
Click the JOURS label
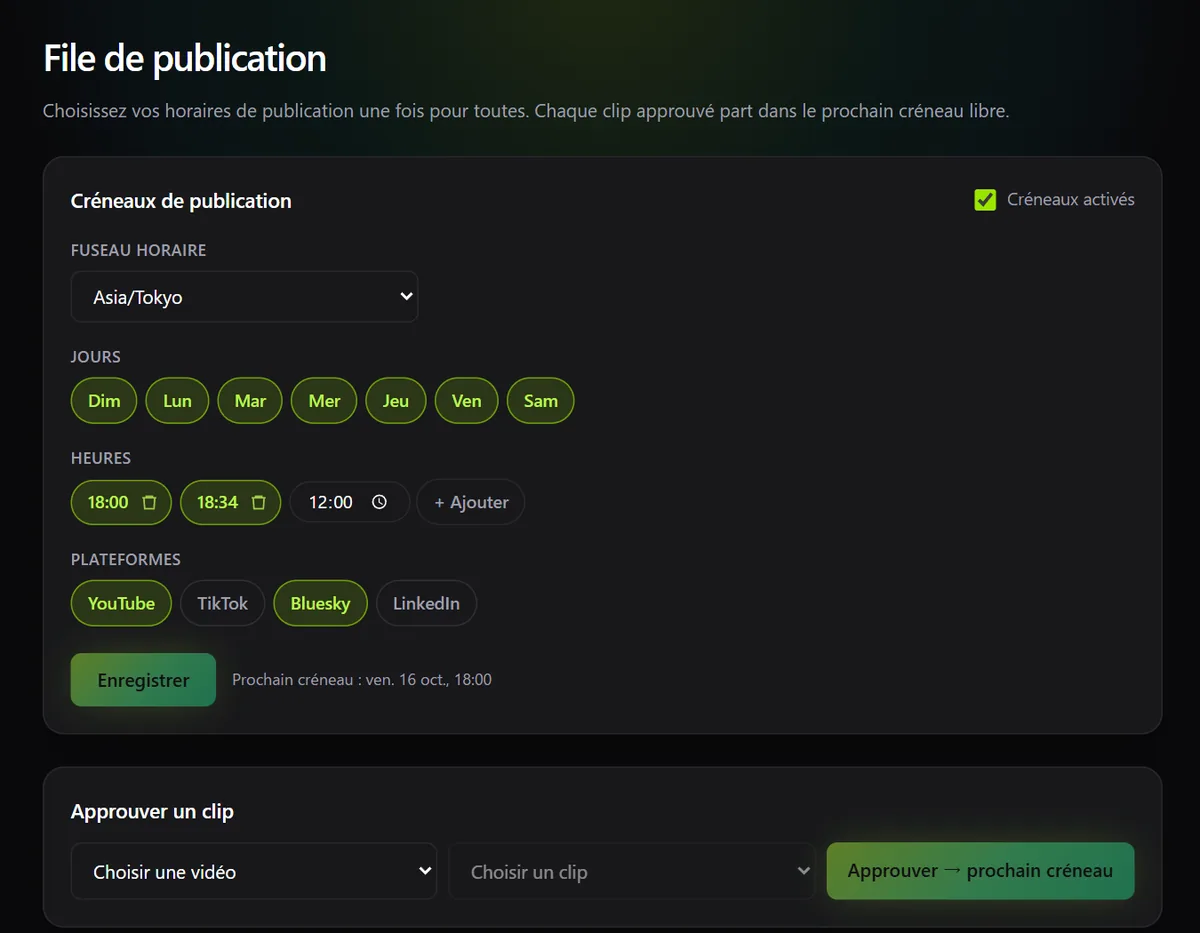[x=96, y=357]
